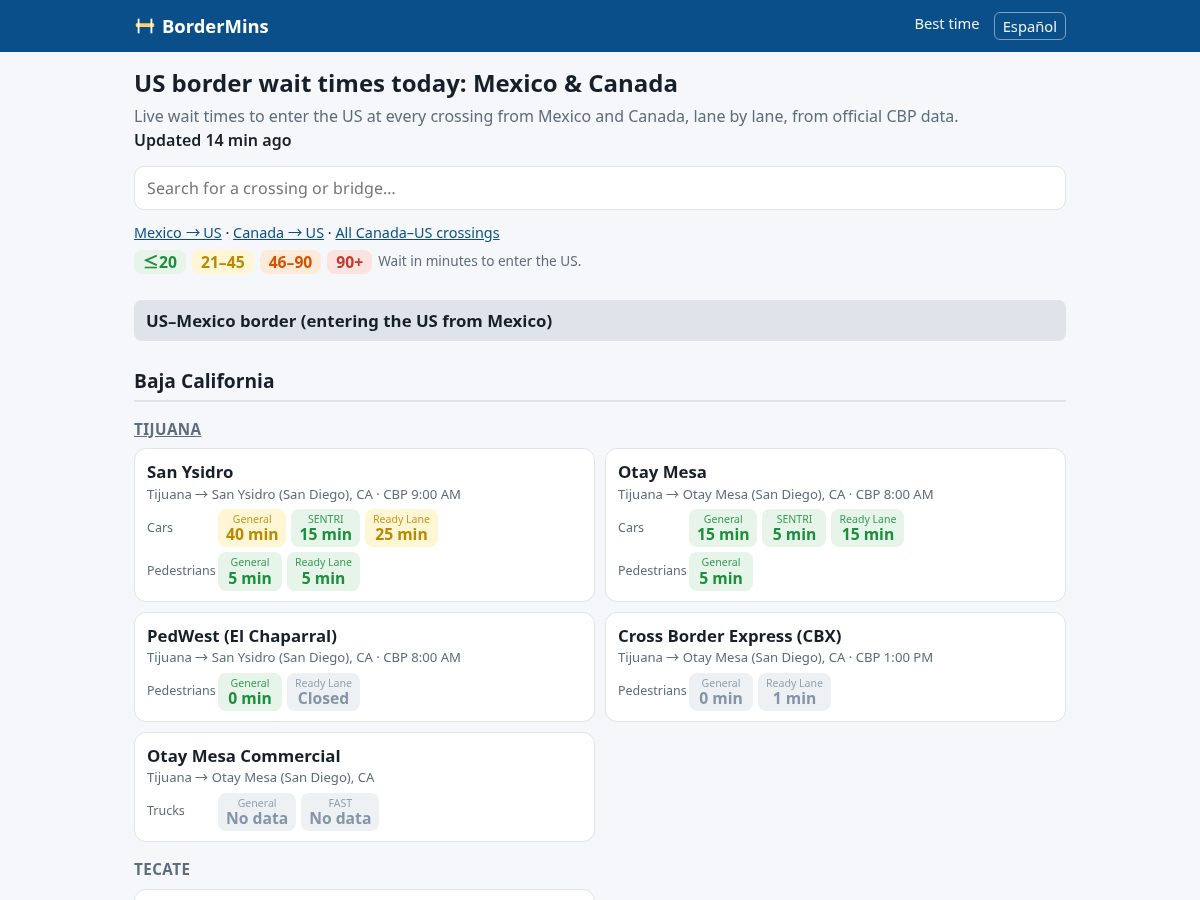The height and width of the screenshot is (900, 1200).
Task: Click the TECATE city heading
Action: [162, 869]
